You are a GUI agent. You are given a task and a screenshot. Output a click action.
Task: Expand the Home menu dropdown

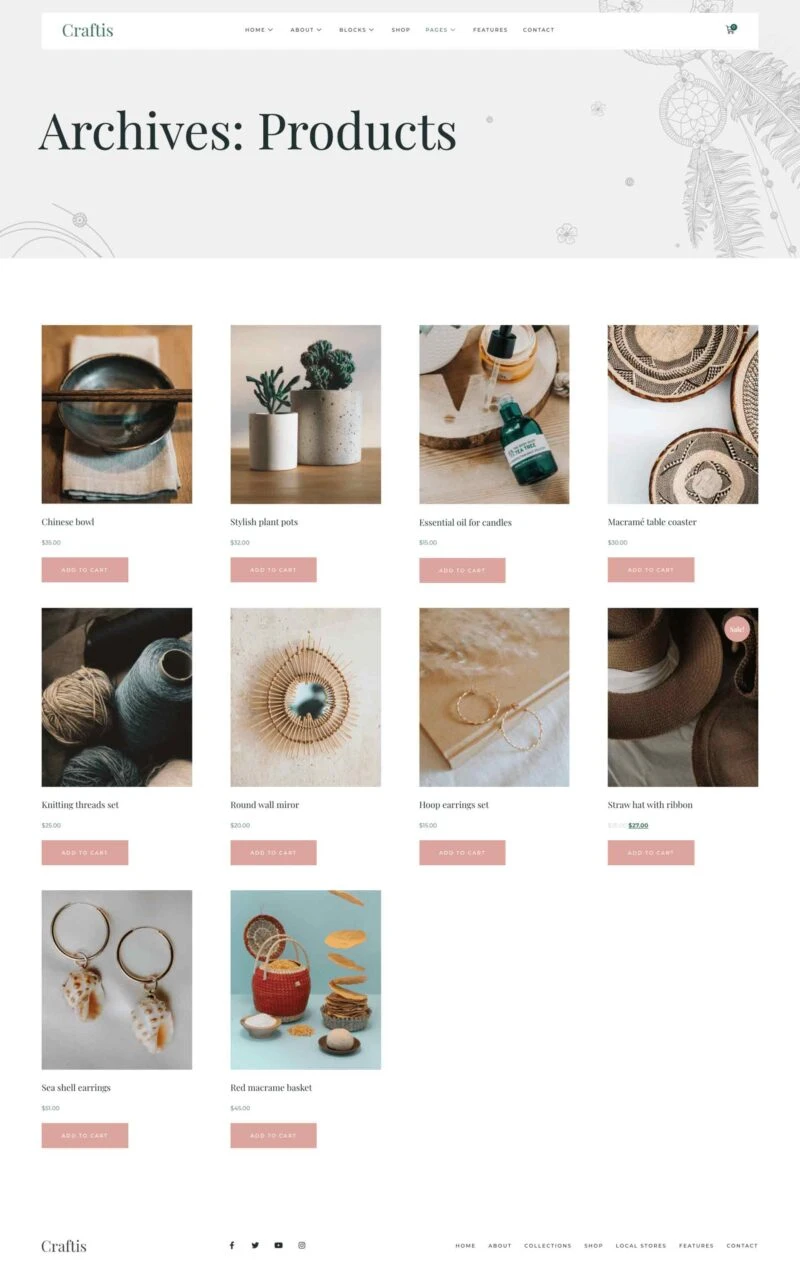259,30
